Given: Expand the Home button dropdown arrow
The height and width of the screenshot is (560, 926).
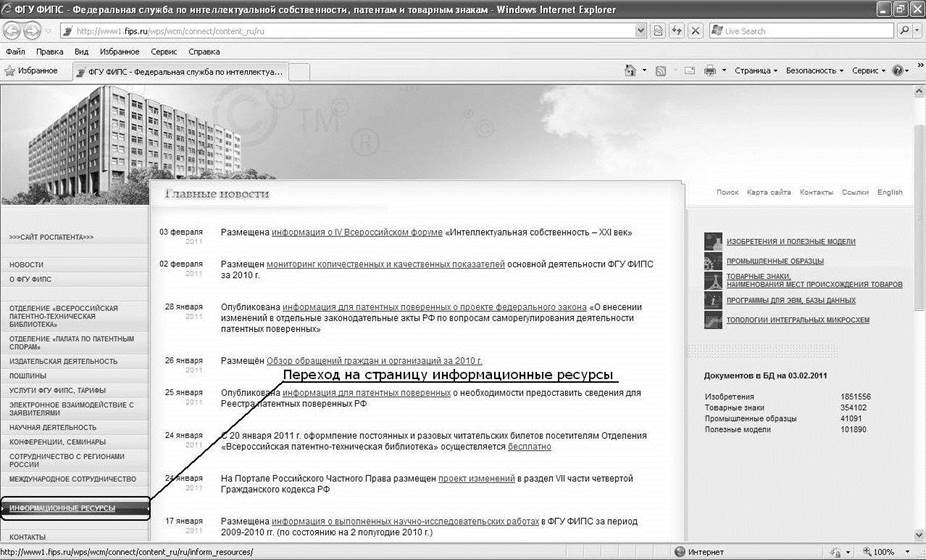Looking at the screenshot, I should tap(644, 71).
